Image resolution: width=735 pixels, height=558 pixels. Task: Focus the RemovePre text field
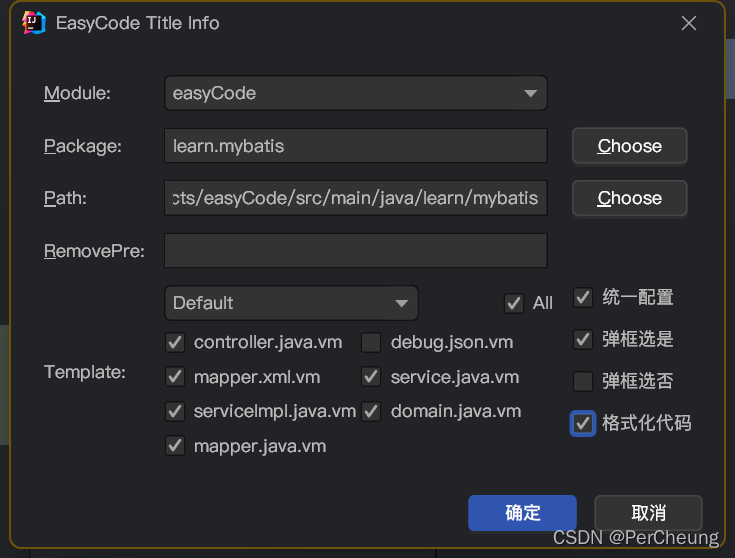(356, 250)
